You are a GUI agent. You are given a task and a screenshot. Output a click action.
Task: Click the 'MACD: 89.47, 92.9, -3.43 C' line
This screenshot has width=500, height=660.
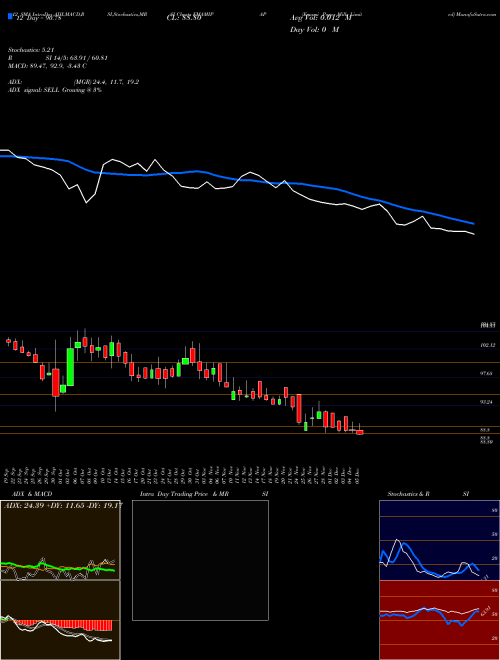[x=48, y=66]
